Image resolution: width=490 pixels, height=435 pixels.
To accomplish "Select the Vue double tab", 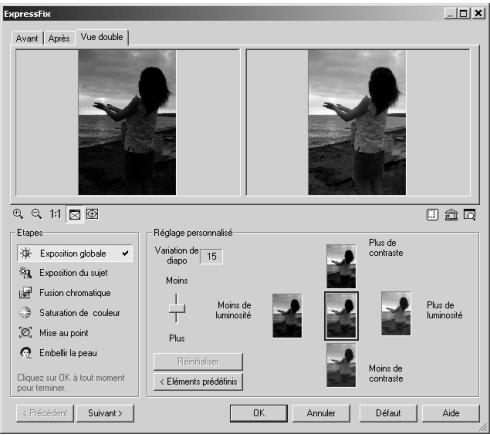I will click(x=102, y=37).
